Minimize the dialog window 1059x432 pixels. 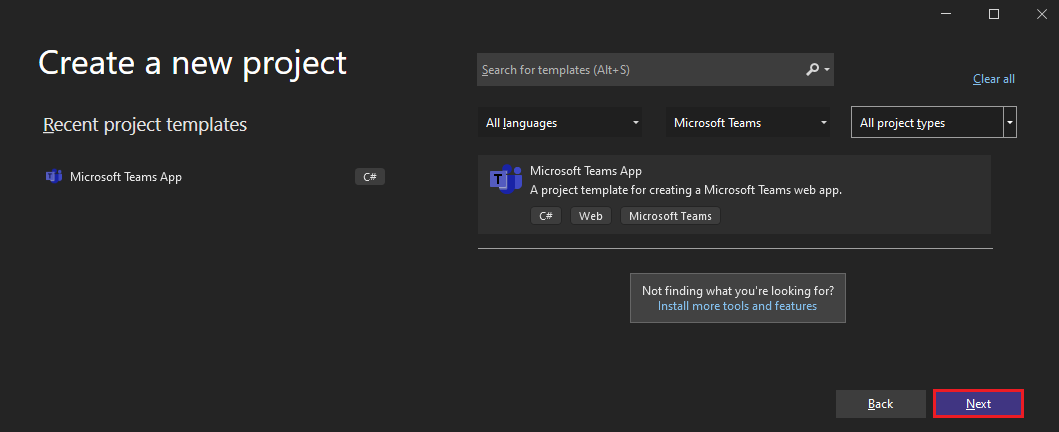(946, 14)
